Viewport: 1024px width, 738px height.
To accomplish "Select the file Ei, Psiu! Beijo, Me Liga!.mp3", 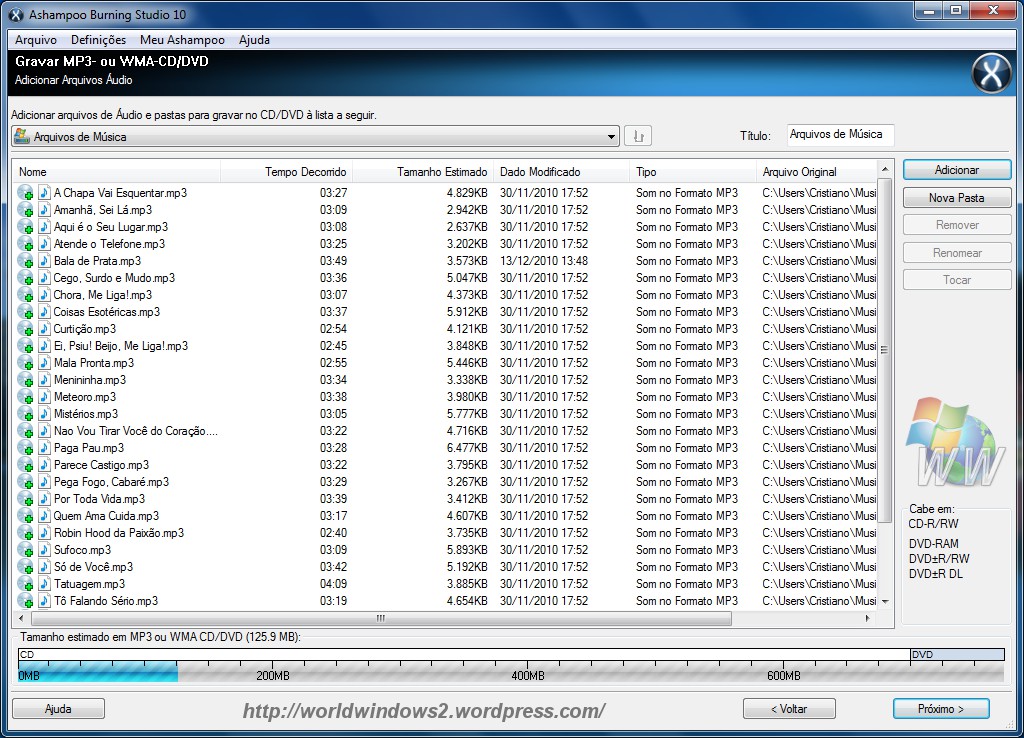I will pyautogui.click(x=121, y=345).
